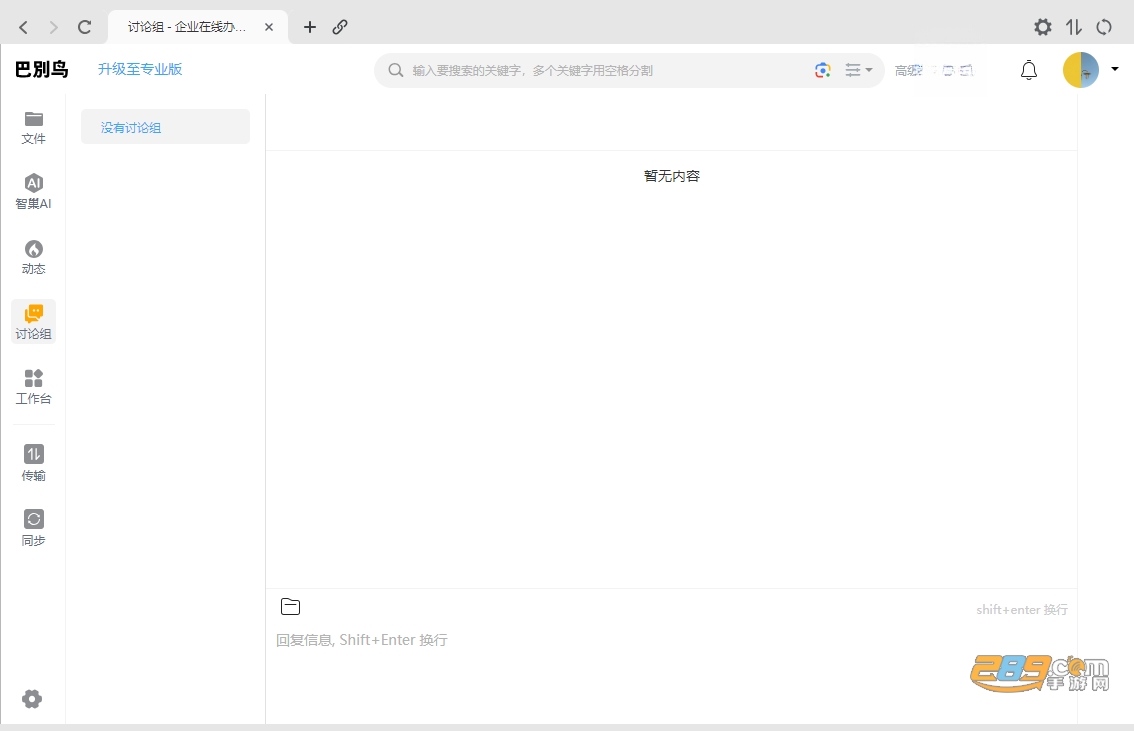Select 讨论组 in the sidebar

click(x=33, y=322)
